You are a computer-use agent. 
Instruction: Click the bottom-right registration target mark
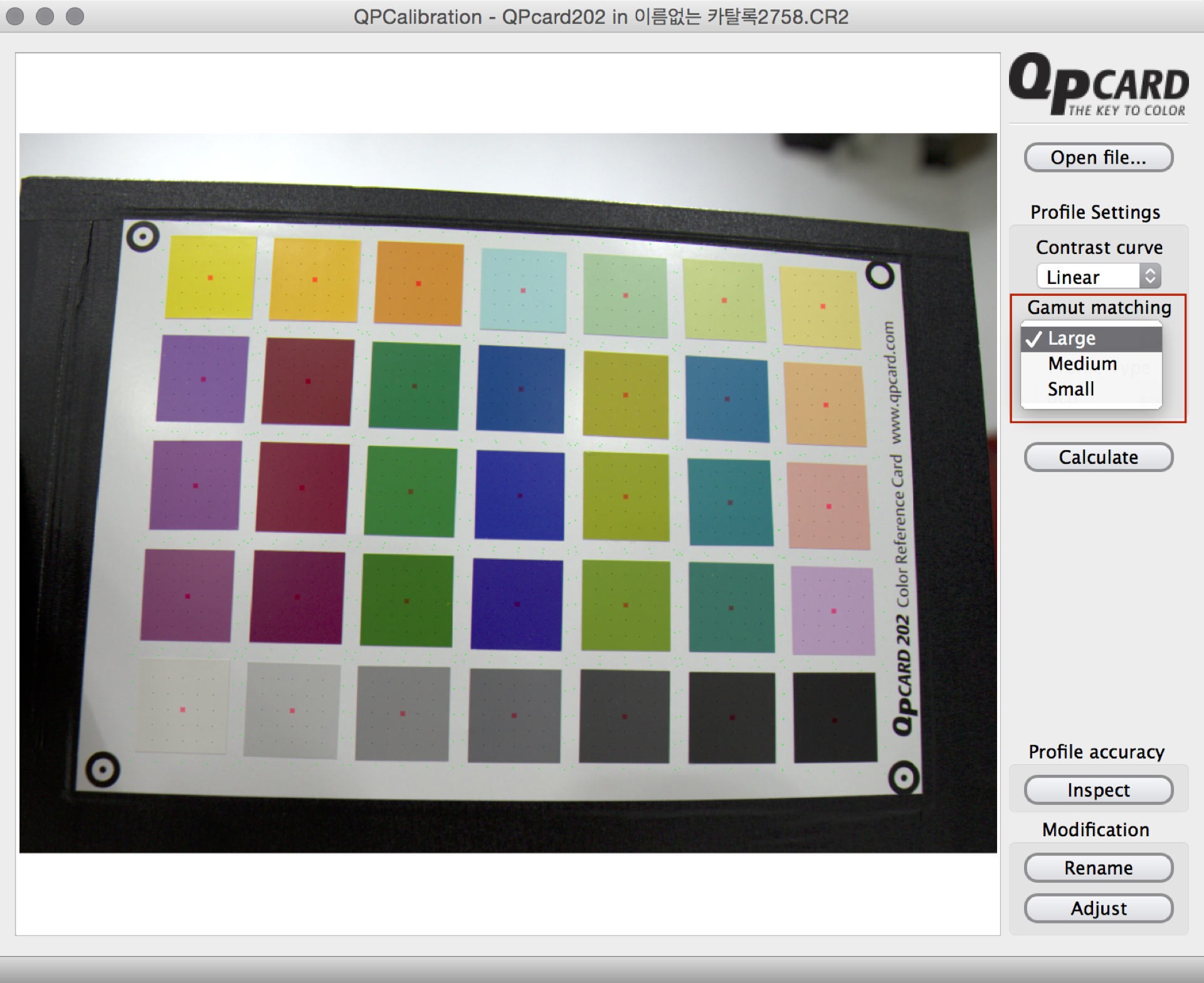click(x=903, y=778)
